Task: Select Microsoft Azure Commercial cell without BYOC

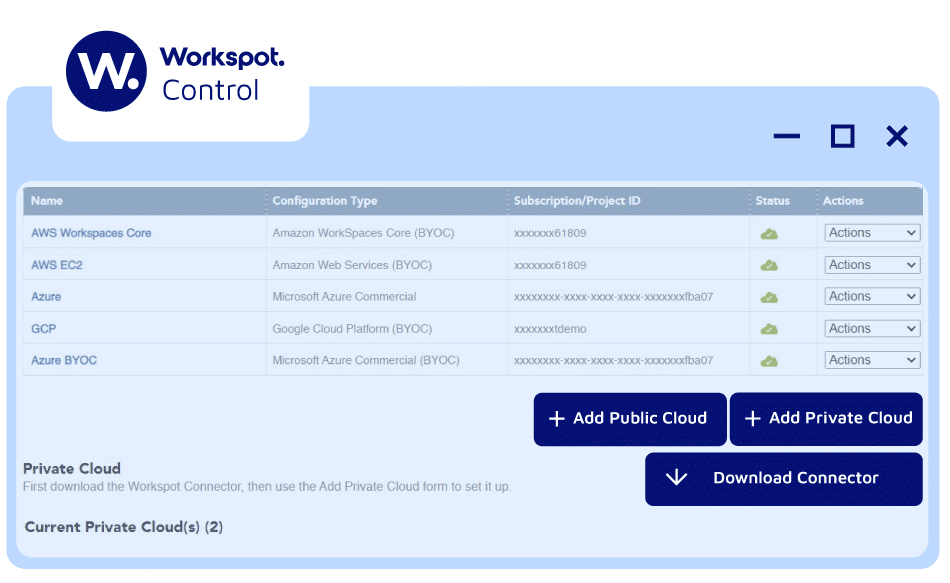Action: (x=344, y=296)
